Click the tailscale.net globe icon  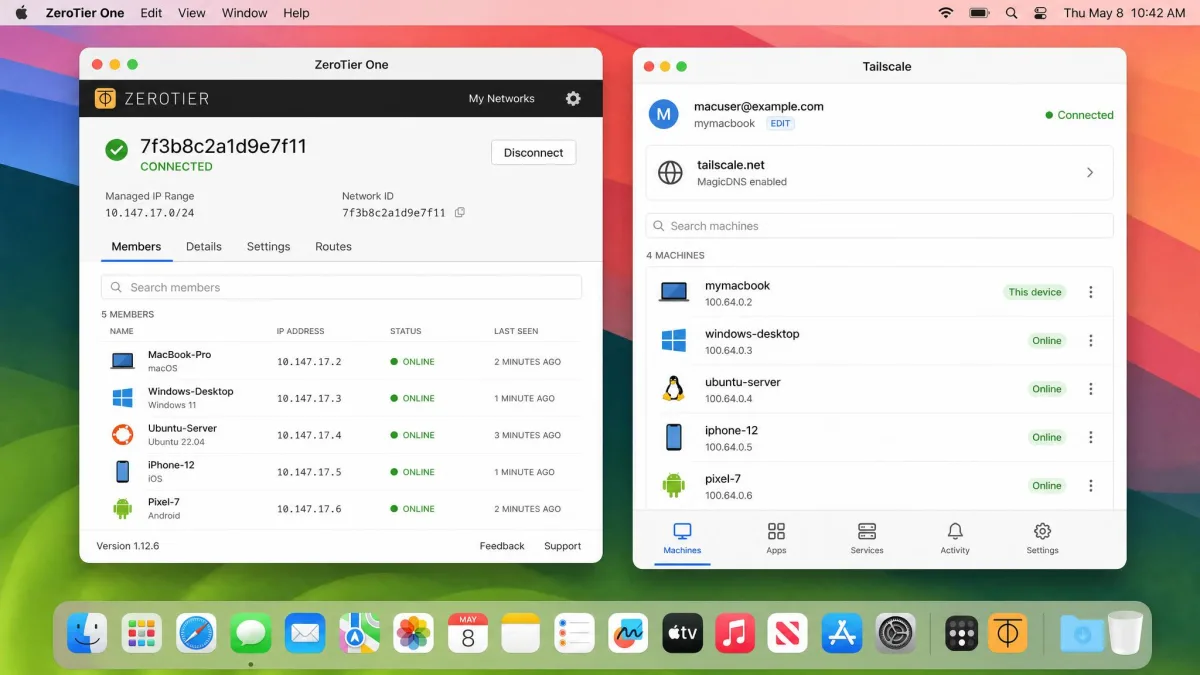tap(670, 173)
